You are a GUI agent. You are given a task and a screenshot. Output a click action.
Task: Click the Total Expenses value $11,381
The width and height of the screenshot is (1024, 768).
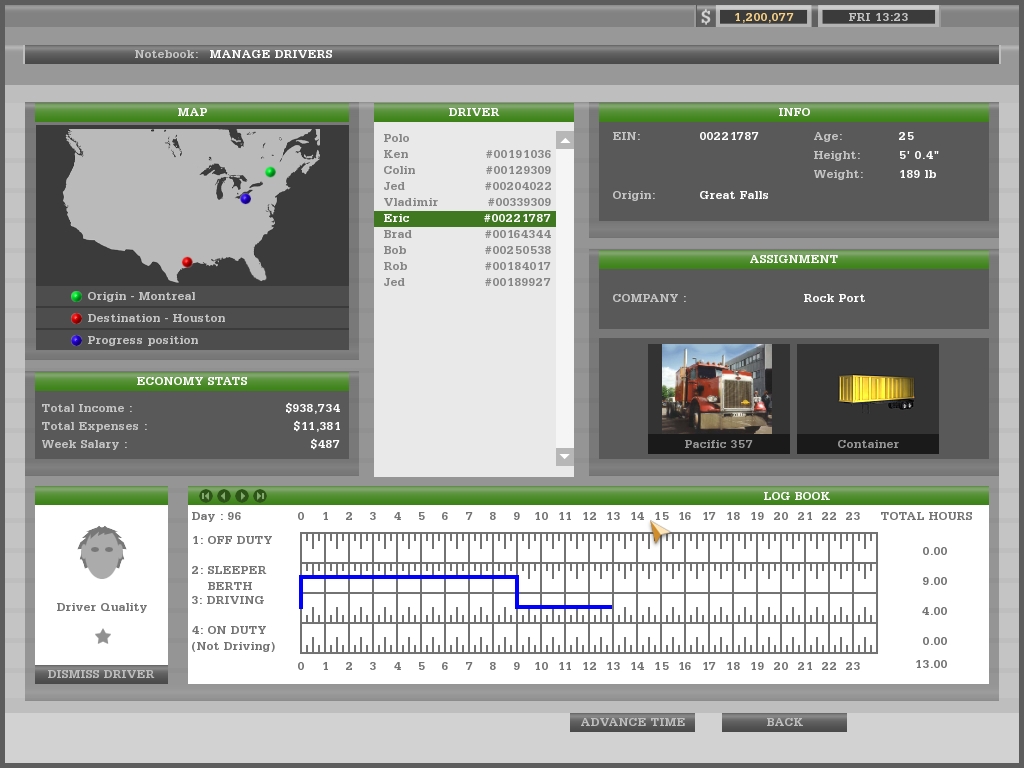[x=317, y=426]
